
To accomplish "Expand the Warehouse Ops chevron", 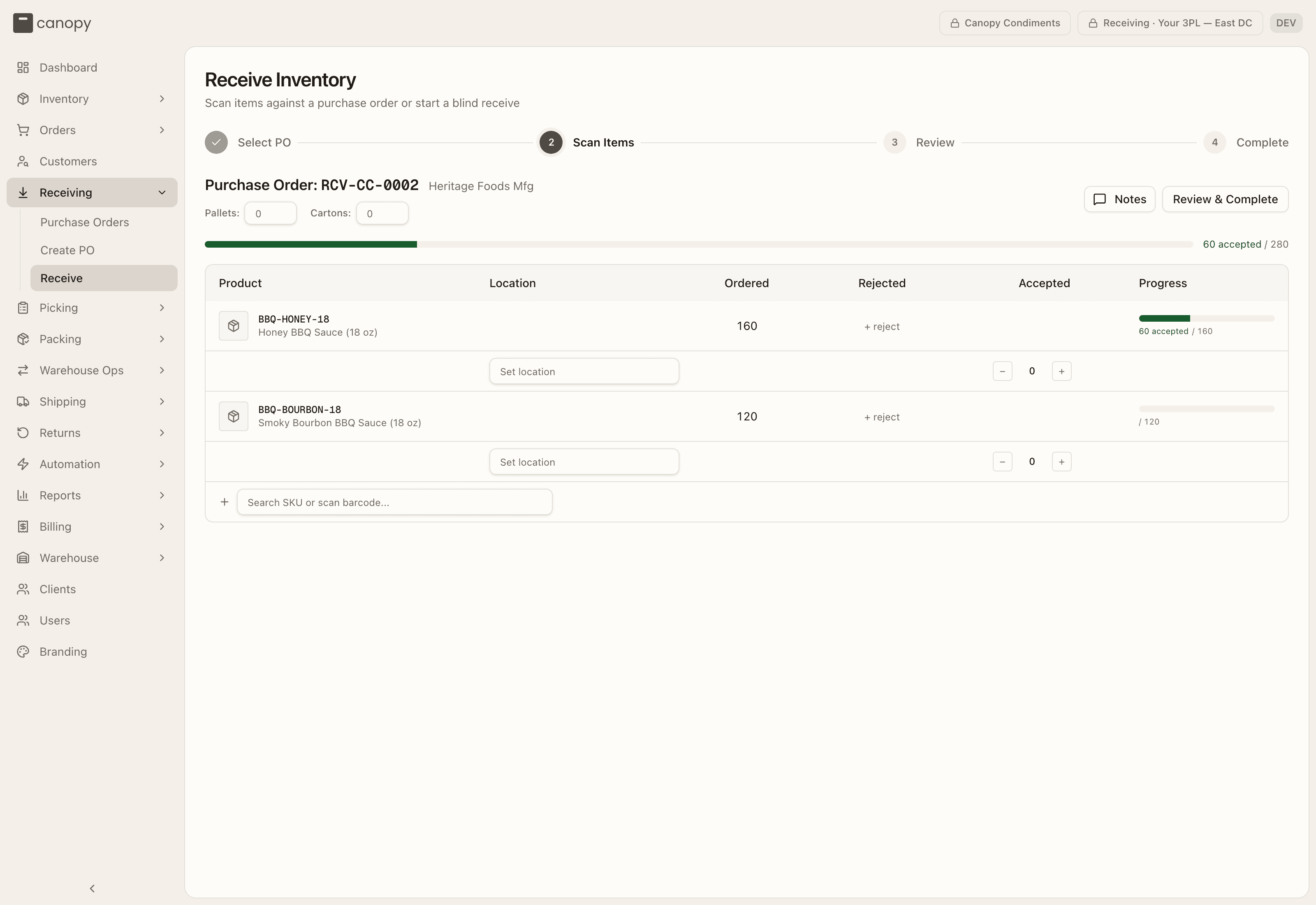I will (x=162, y=370).
